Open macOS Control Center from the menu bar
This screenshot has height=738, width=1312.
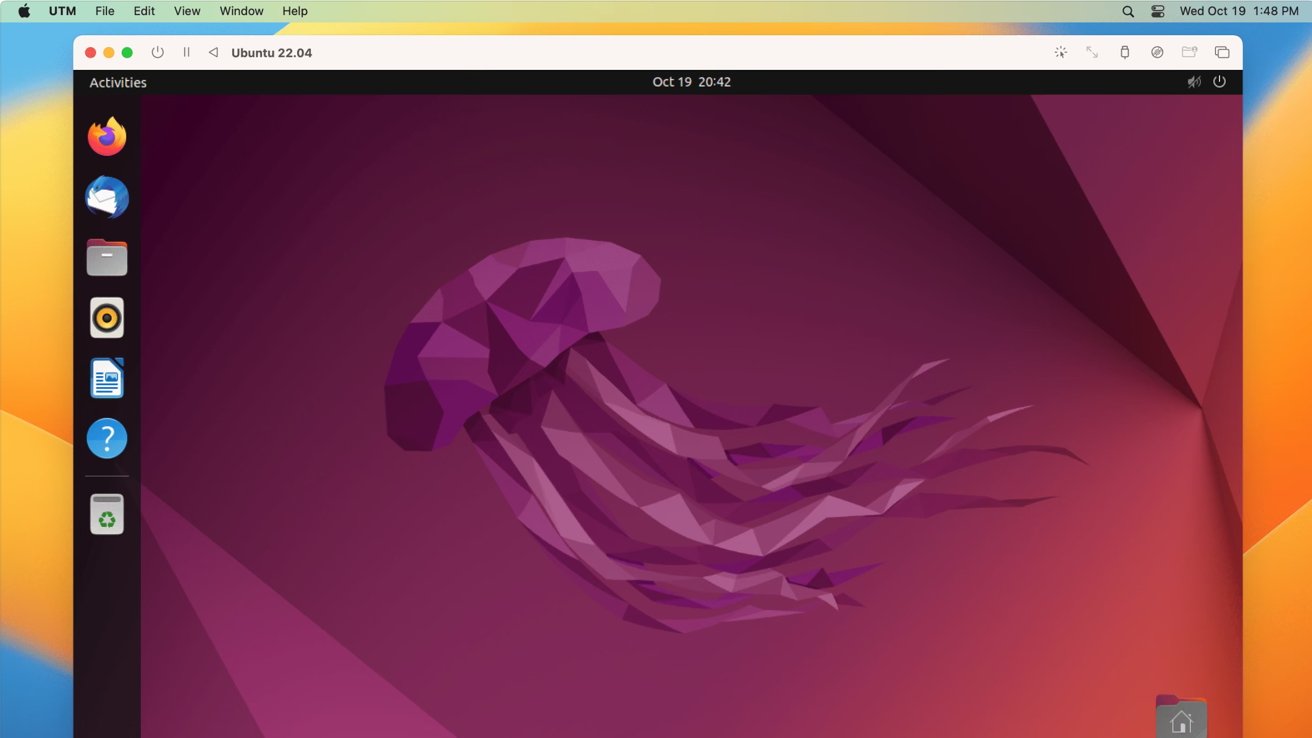1157,11
